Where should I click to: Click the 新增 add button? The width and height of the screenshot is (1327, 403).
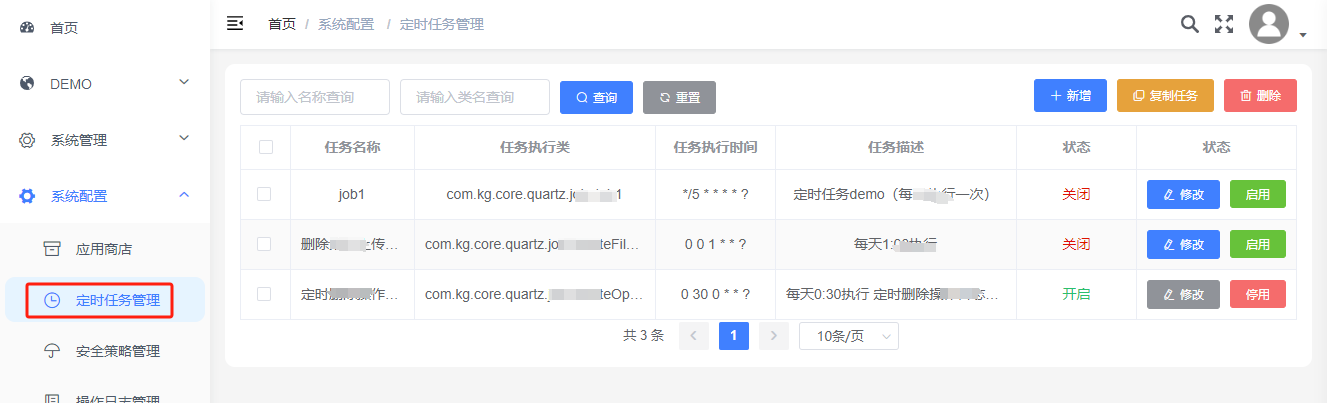point(1070,96)
